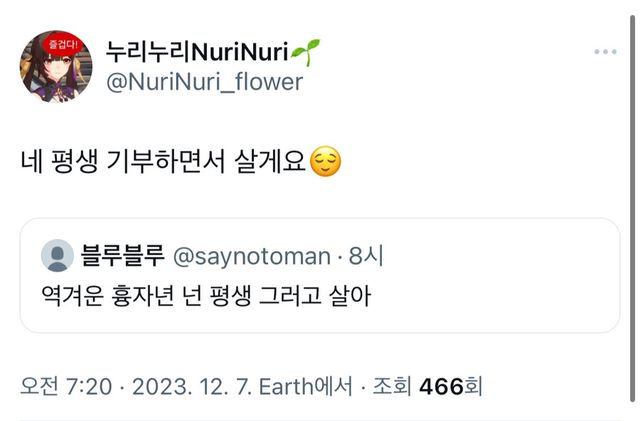The width and height of the screenshot is (640, 421).
Task: Open the 466회 view count
Action: coord(451,386)
